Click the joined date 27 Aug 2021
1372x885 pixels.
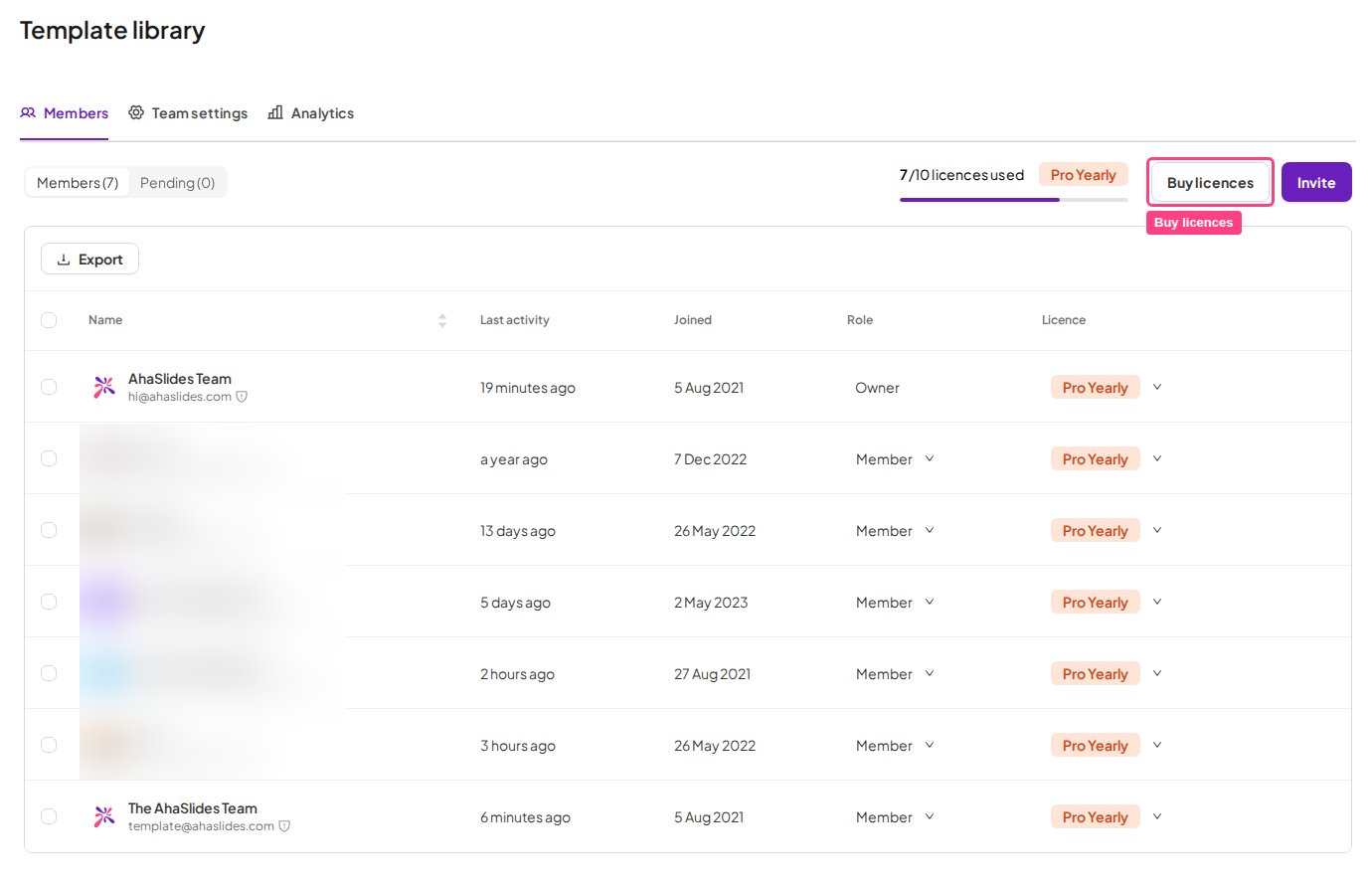tap(712, 674)
